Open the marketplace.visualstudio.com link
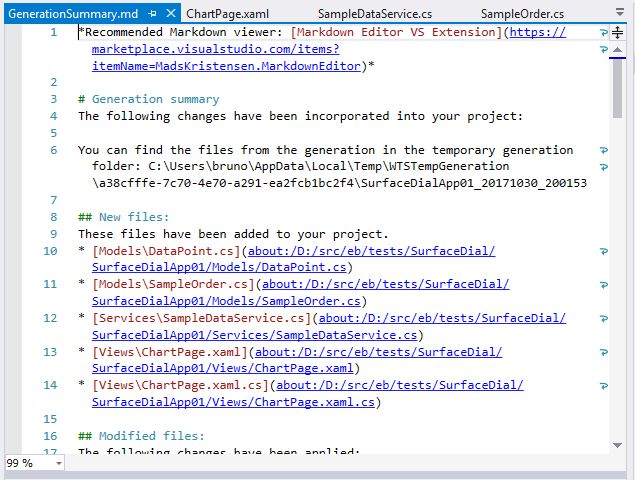This screenshot has width=635, height=480. 215,49
